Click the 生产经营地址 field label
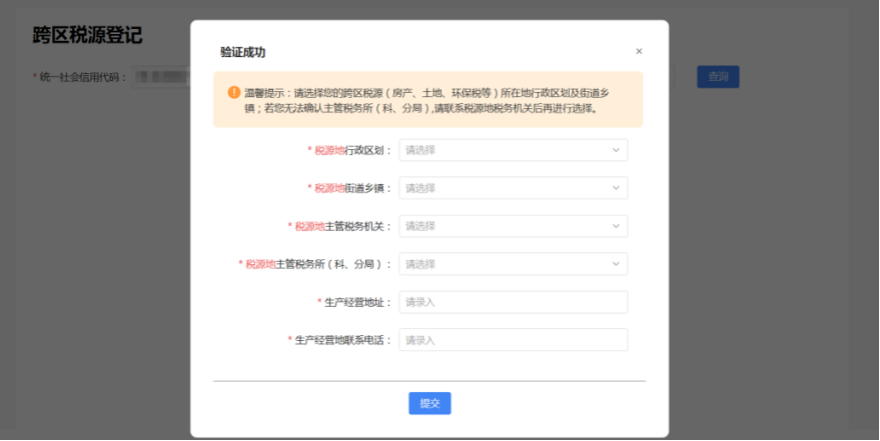The image size is (880, 441). 357,302
